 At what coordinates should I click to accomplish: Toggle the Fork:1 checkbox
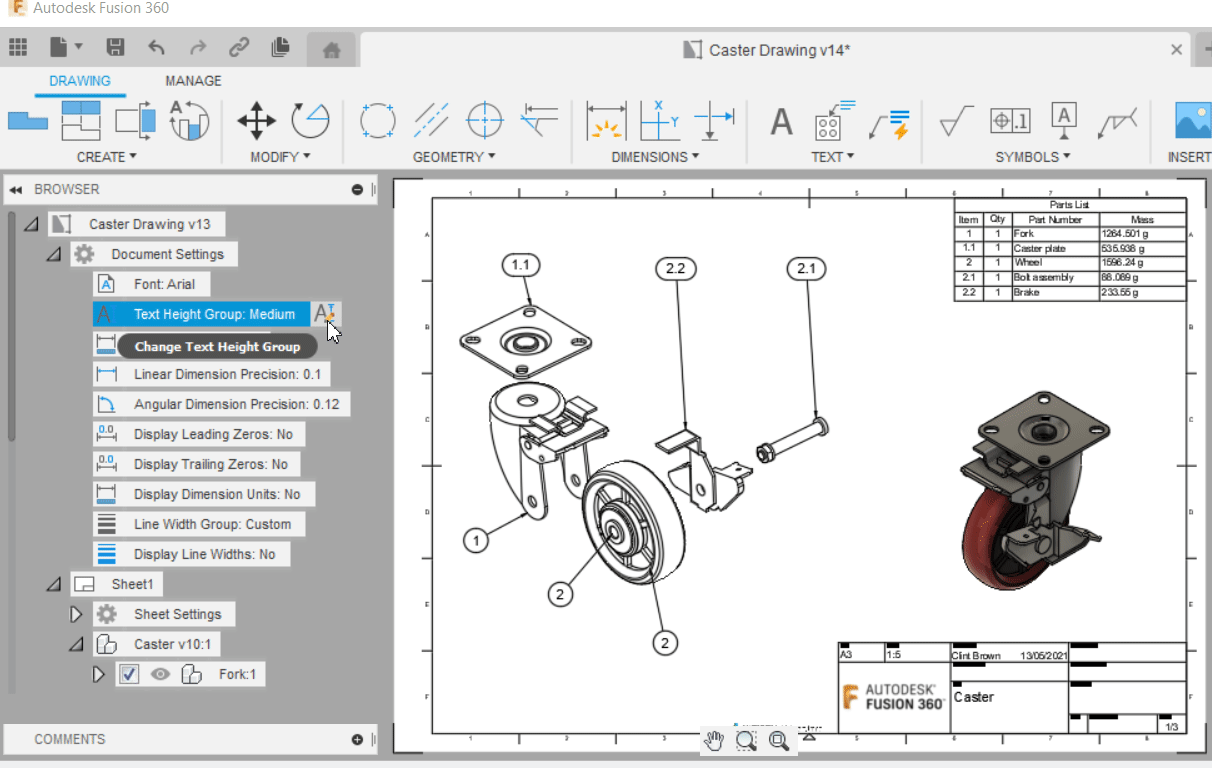coord(129,674)
